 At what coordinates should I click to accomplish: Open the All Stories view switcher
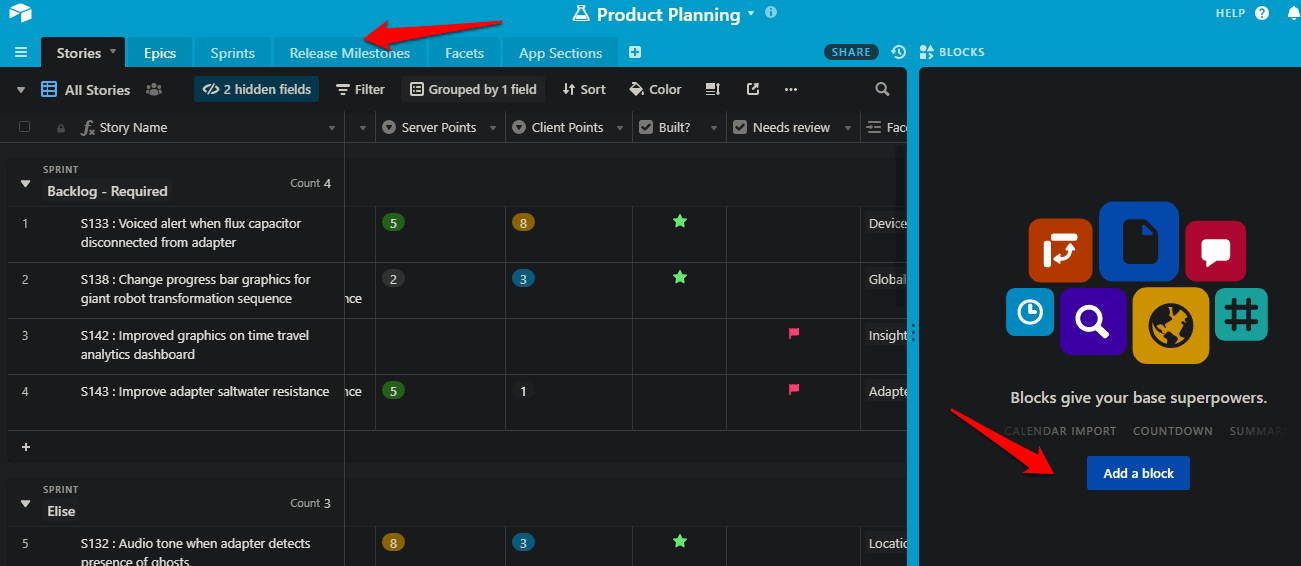click(x=86, y=89)
